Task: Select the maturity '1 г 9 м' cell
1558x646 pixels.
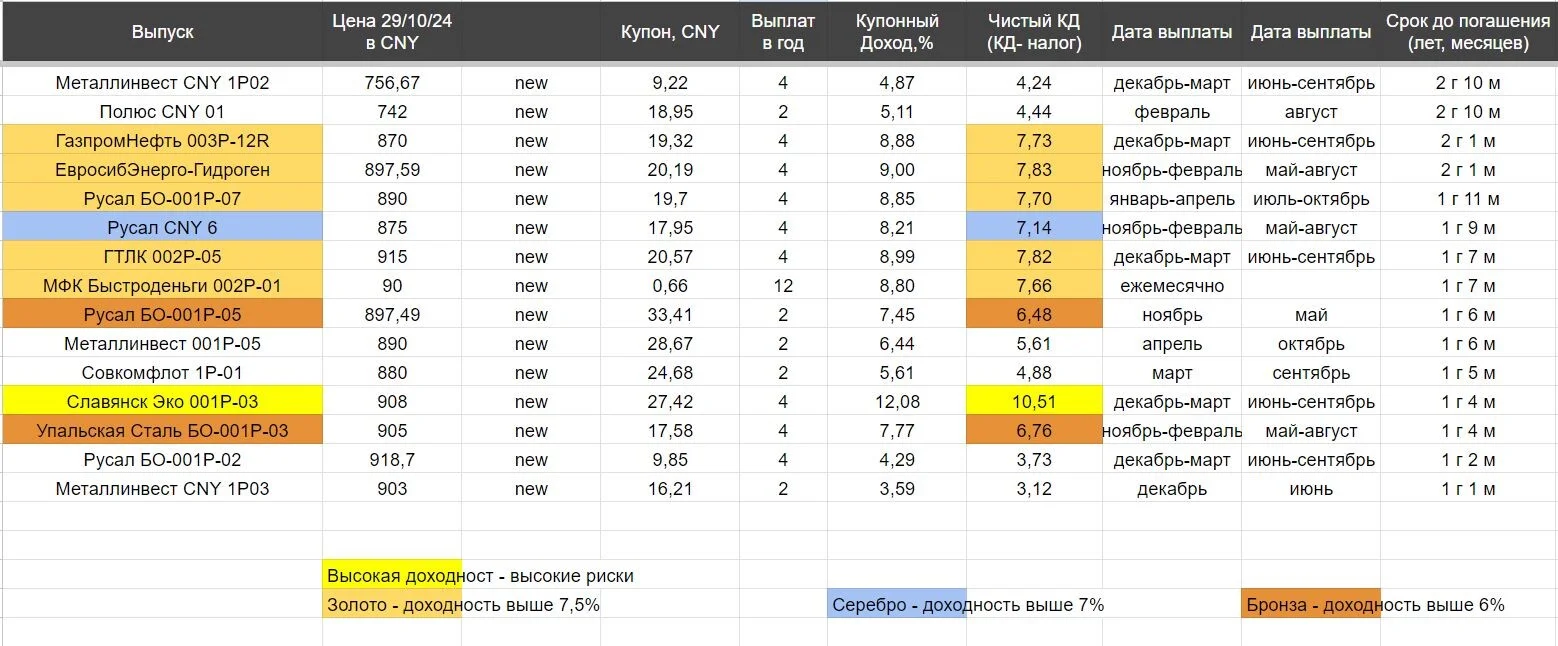Action: [x=1467, y=228]
